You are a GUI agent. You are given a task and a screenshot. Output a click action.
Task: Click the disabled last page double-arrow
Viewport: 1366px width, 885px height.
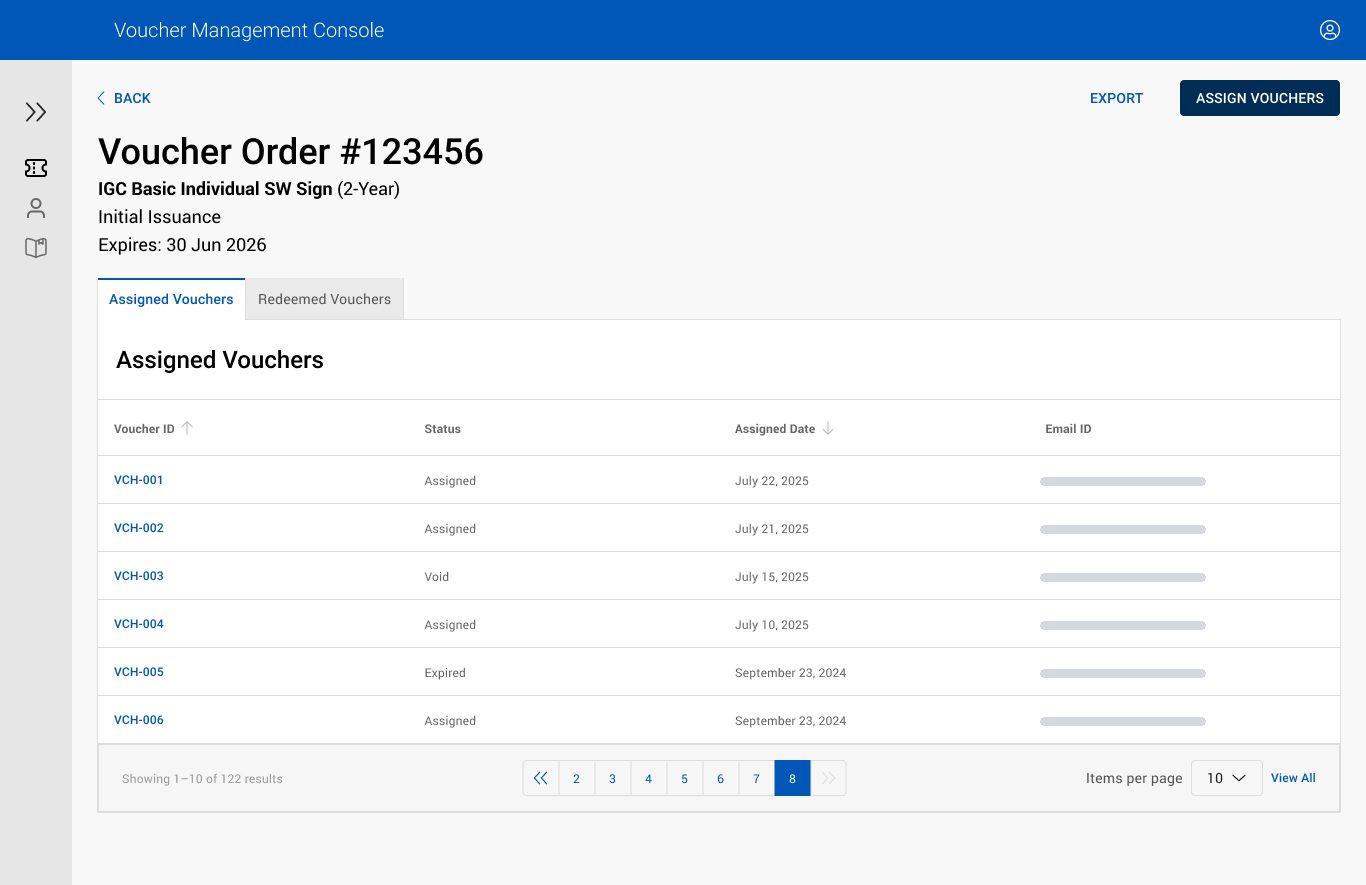pyautogui.click(x=828, y=778)
